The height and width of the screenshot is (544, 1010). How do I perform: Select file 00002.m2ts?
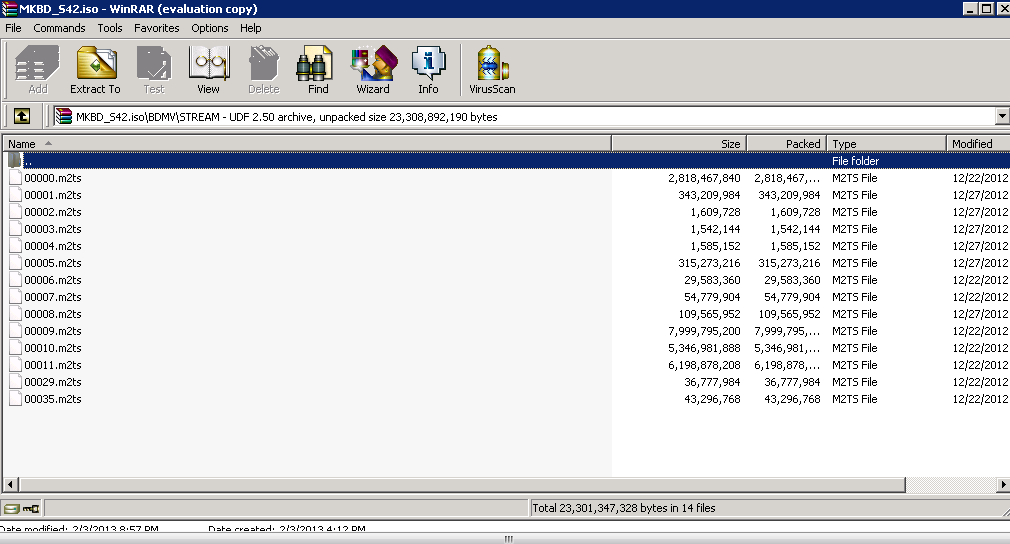tap(53, 212)
